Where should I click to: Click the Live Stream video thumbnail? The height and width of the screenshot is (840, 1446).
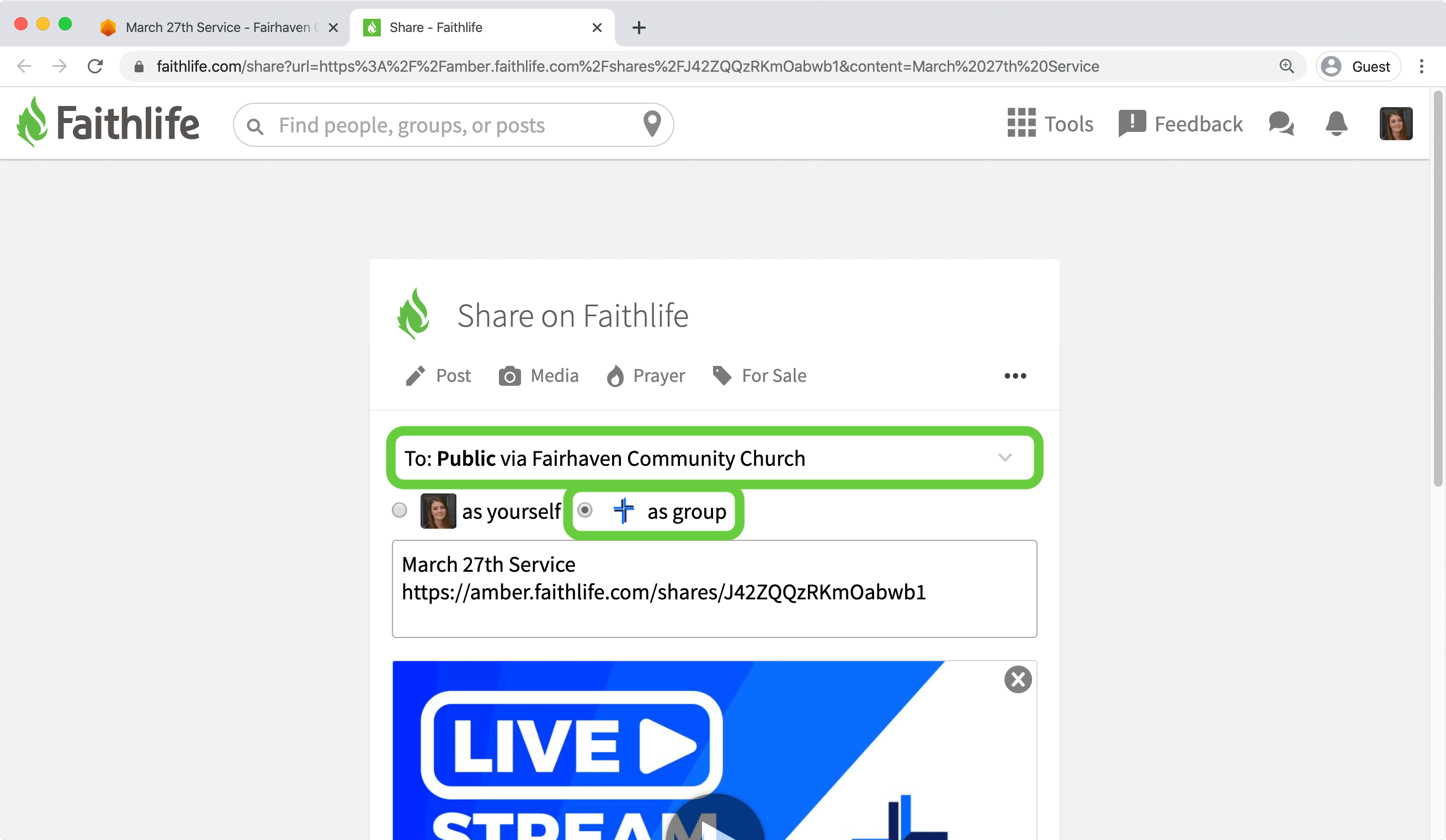714,751
